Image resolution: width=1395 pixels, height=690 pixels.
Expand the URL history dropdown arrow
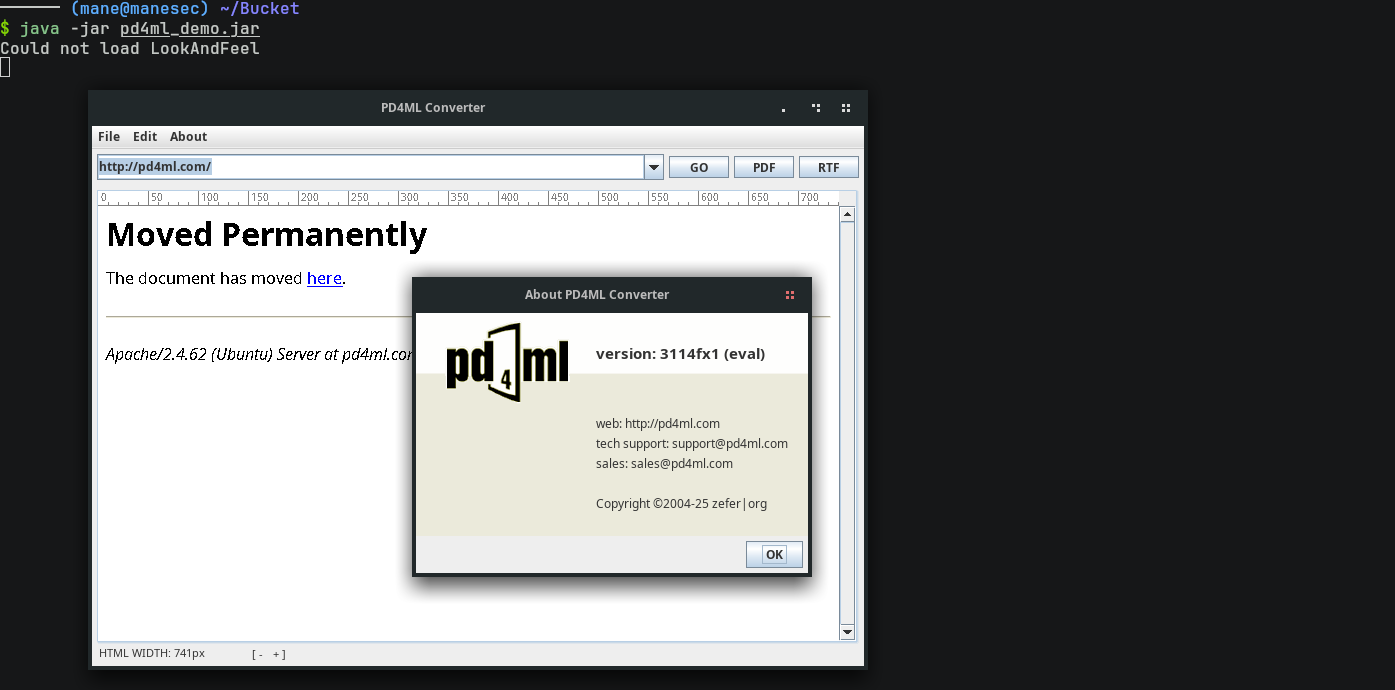(654, 167)
